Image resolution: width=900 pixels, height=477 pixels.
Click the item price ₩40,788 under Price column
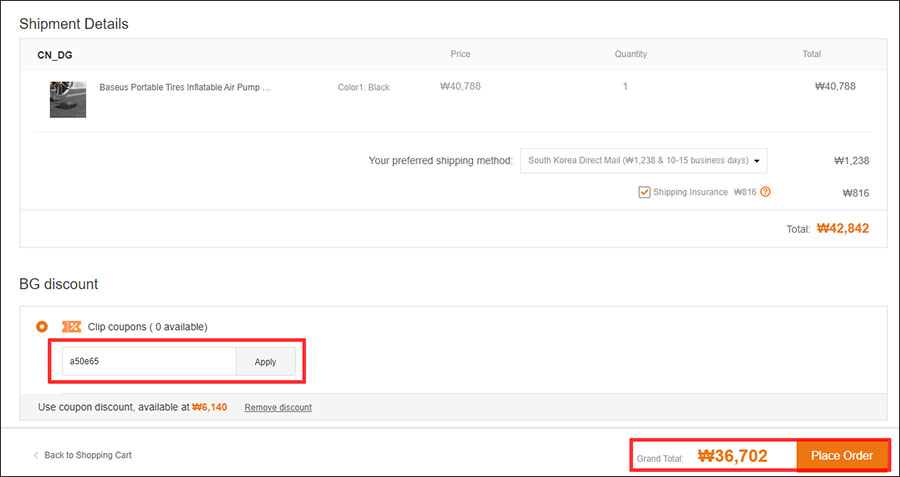click(x=460, y=87)
